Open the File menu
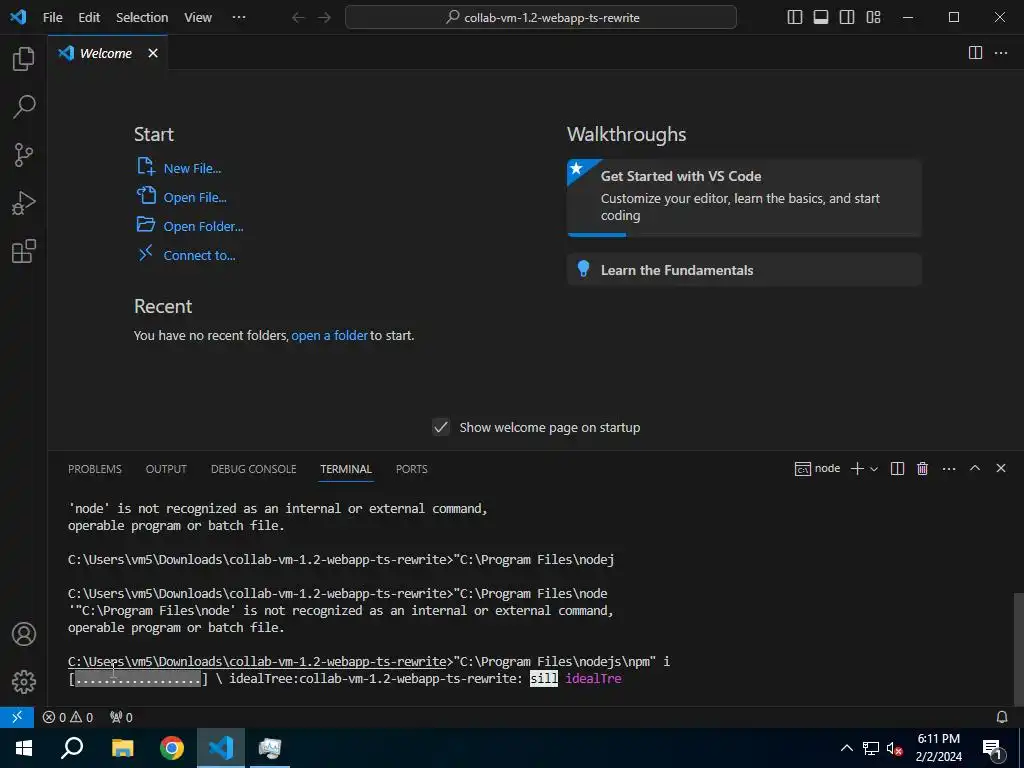Screen dimensions: 1024x768 coord(52,18)
